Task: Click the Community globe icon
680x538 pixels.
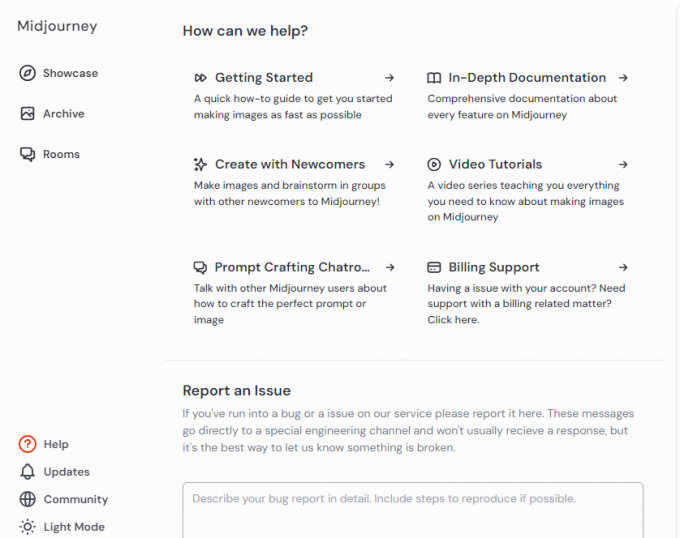Action: coord(27,499)
